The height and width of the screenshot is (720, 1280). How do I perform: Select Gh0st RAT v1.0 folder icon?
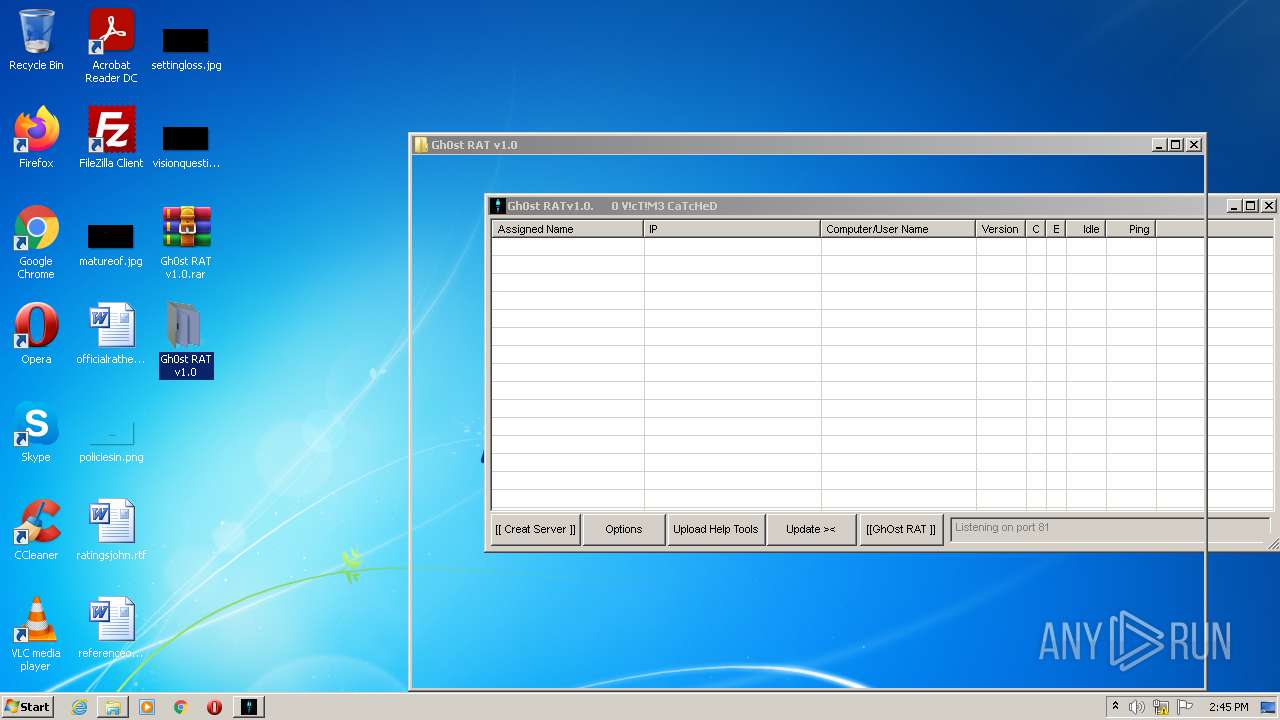(186, 340)
